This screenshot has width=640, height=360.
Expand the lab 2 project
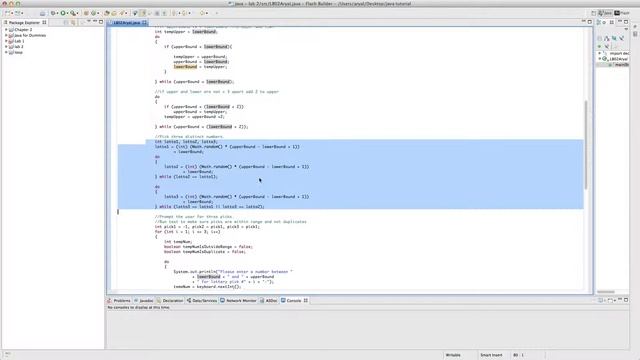6,47
